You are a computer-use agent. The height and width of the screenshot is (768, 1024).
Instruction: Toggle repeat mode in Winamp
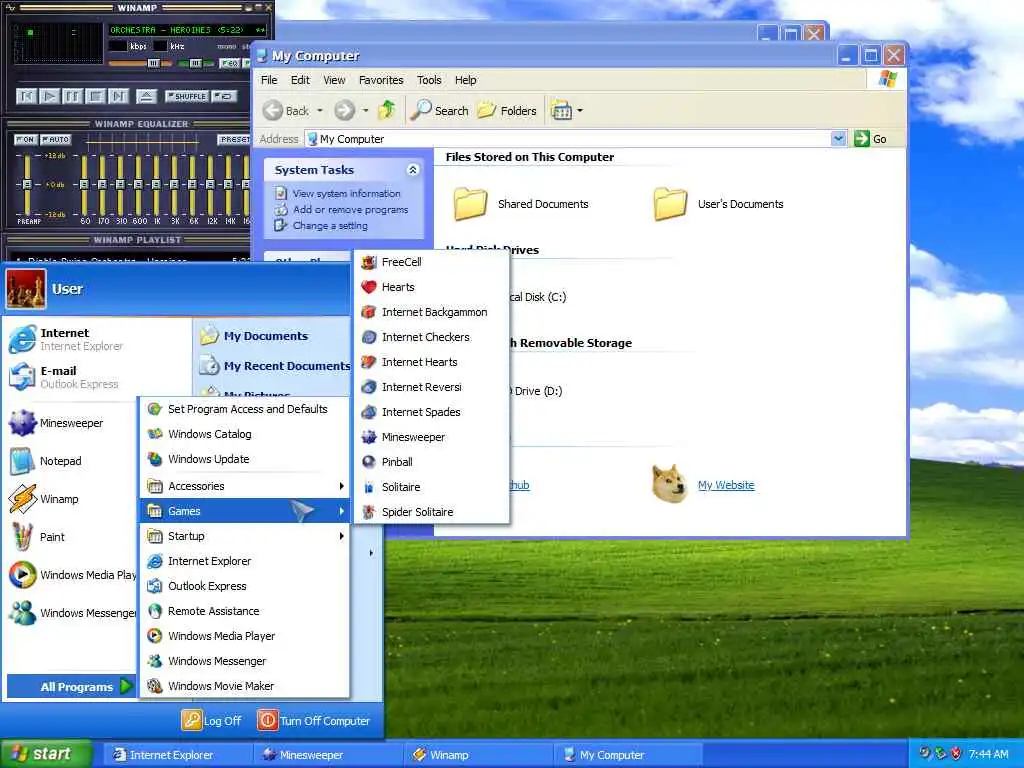[x=225, y=96]
